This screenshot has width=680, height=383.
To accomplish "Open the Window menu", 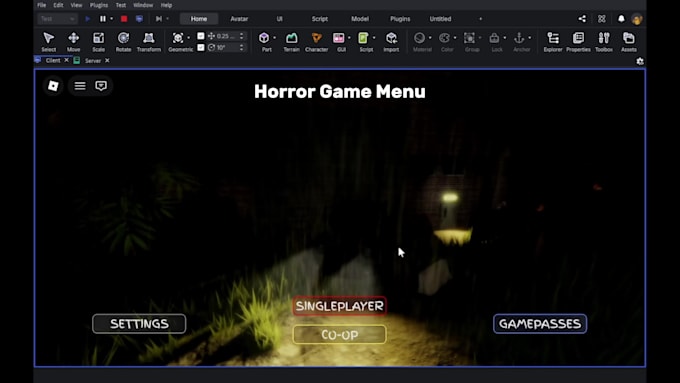I will [143, 5].
